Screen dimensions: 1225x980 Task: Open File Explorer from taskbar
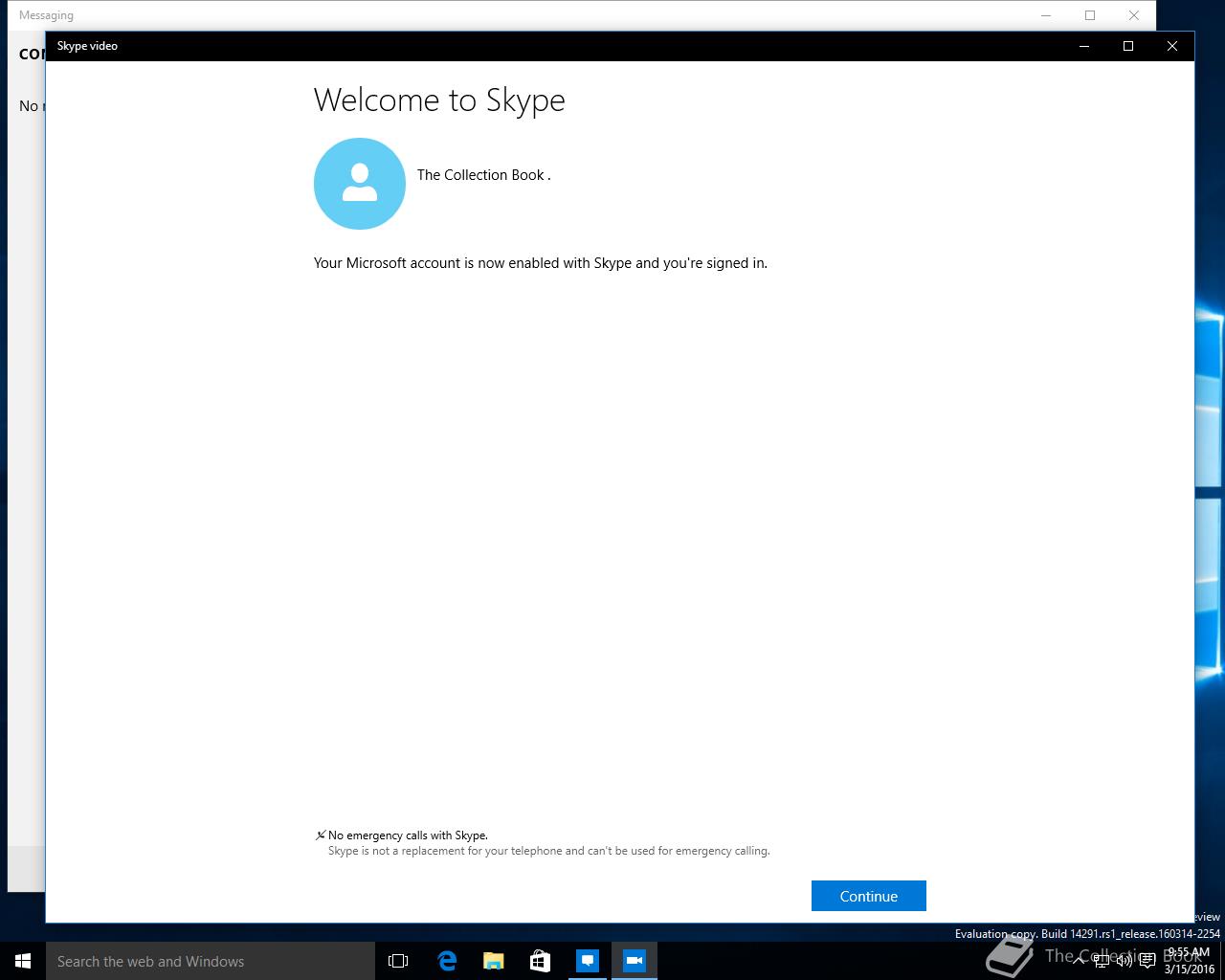coord(493,961)
